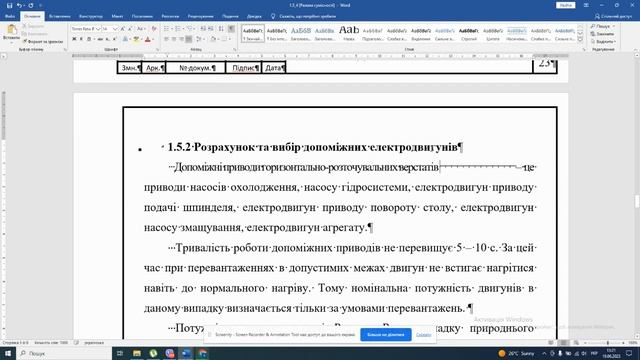Image resolution: width=640 pixels, height=360 pixels.
Task: Open File Explorer from the taskbar
Action: (x=137, y=353)
